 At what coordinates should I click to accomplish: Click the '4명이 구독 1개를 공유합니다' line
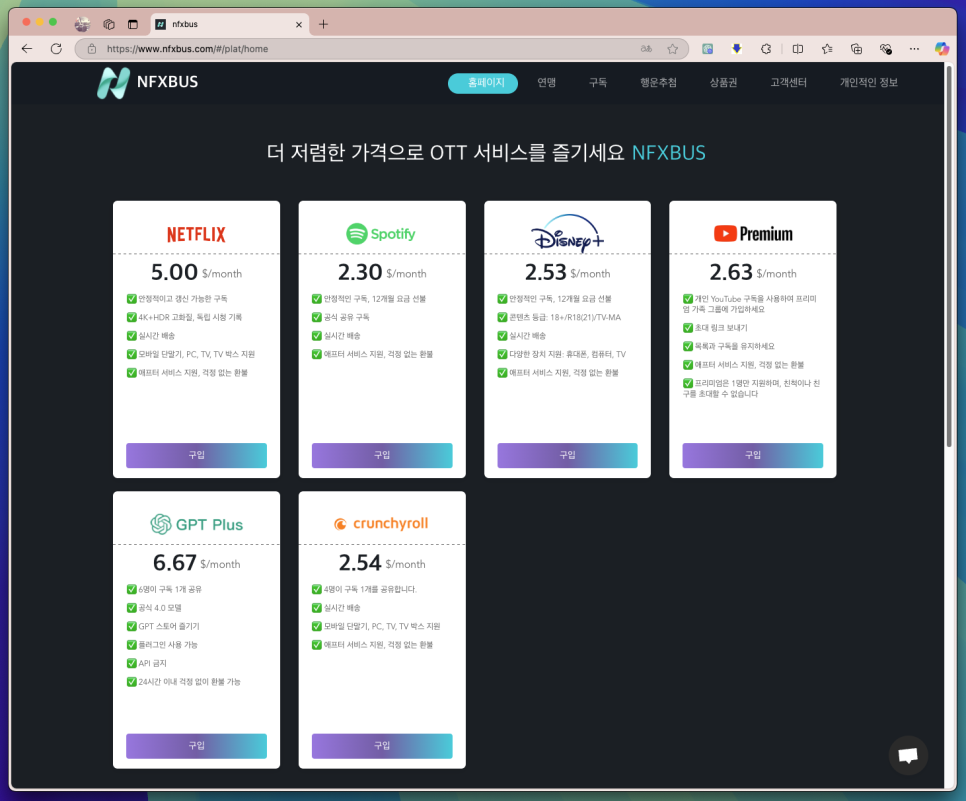pyautogui.click(x=365, y=589)
